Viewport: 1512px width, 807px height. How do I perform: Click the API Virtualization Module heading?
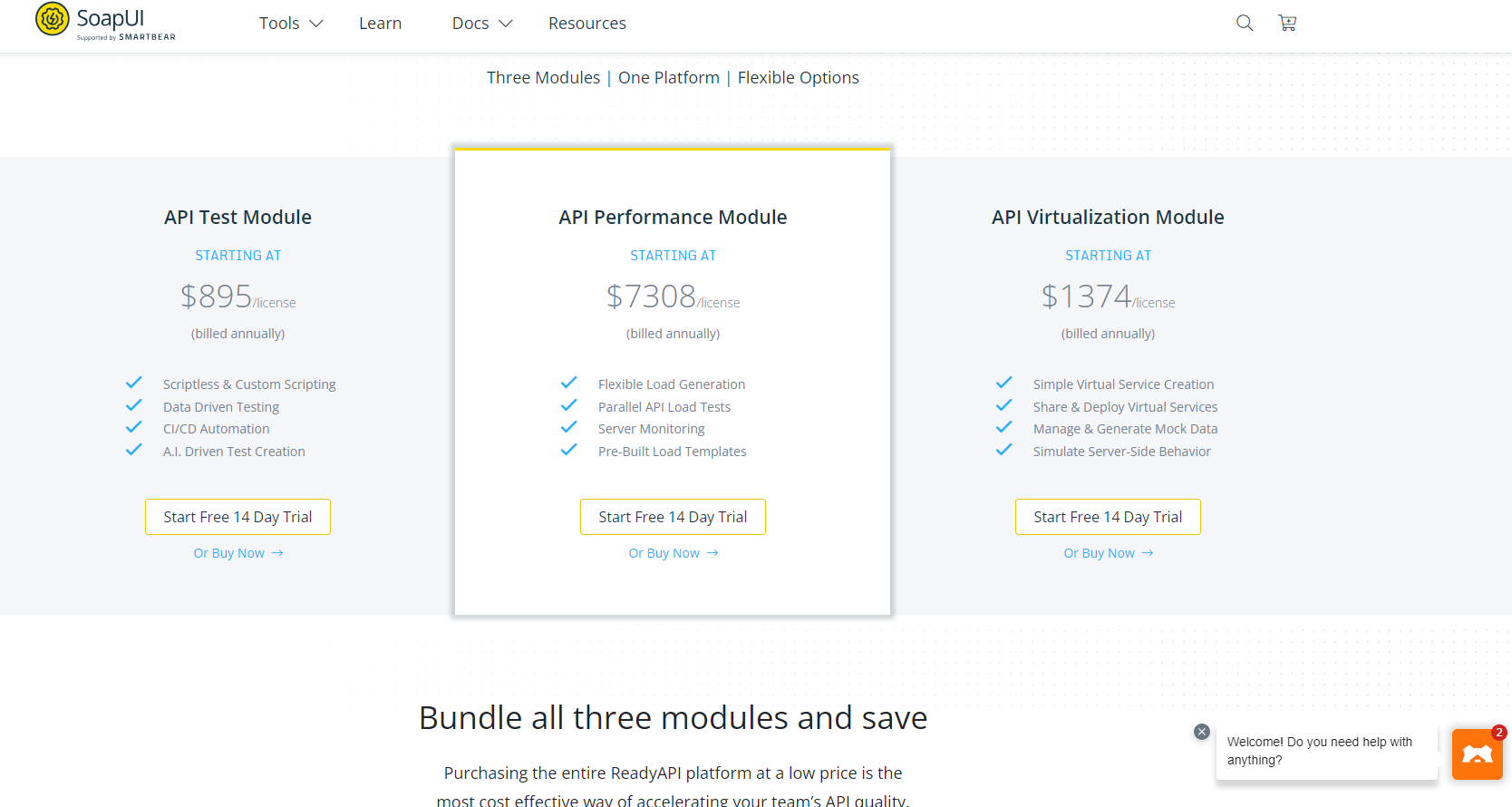pos(1108,218)
